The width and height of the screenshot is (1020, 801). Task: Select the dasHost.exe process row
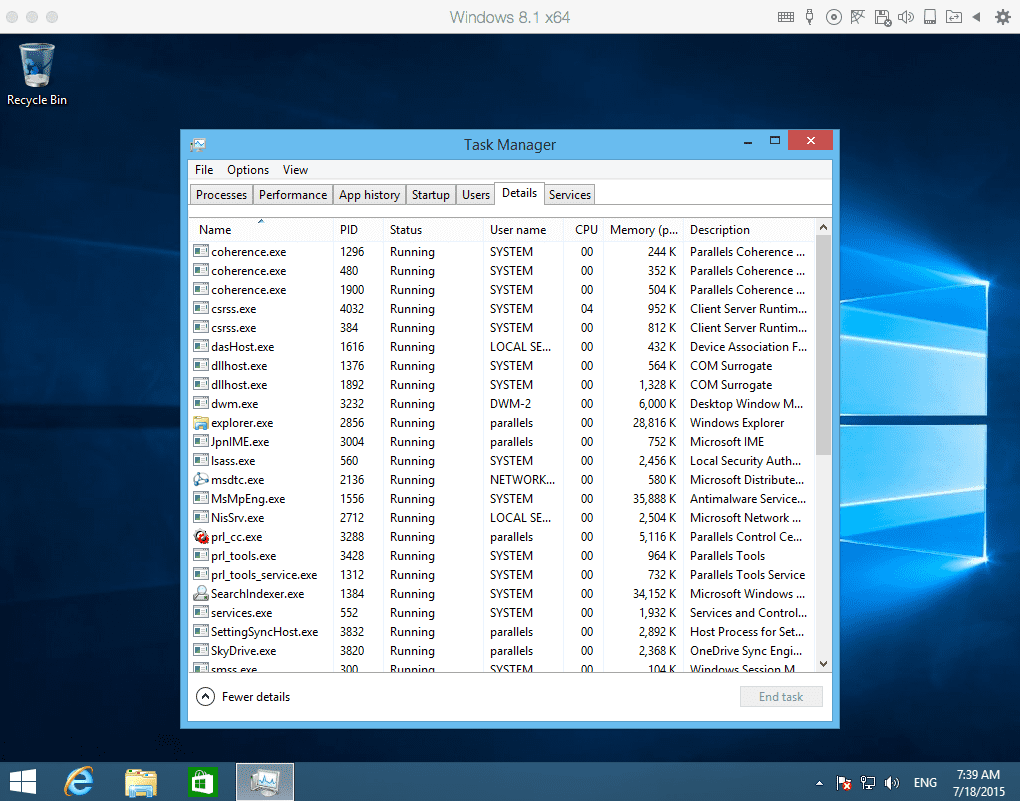(502, 347)
